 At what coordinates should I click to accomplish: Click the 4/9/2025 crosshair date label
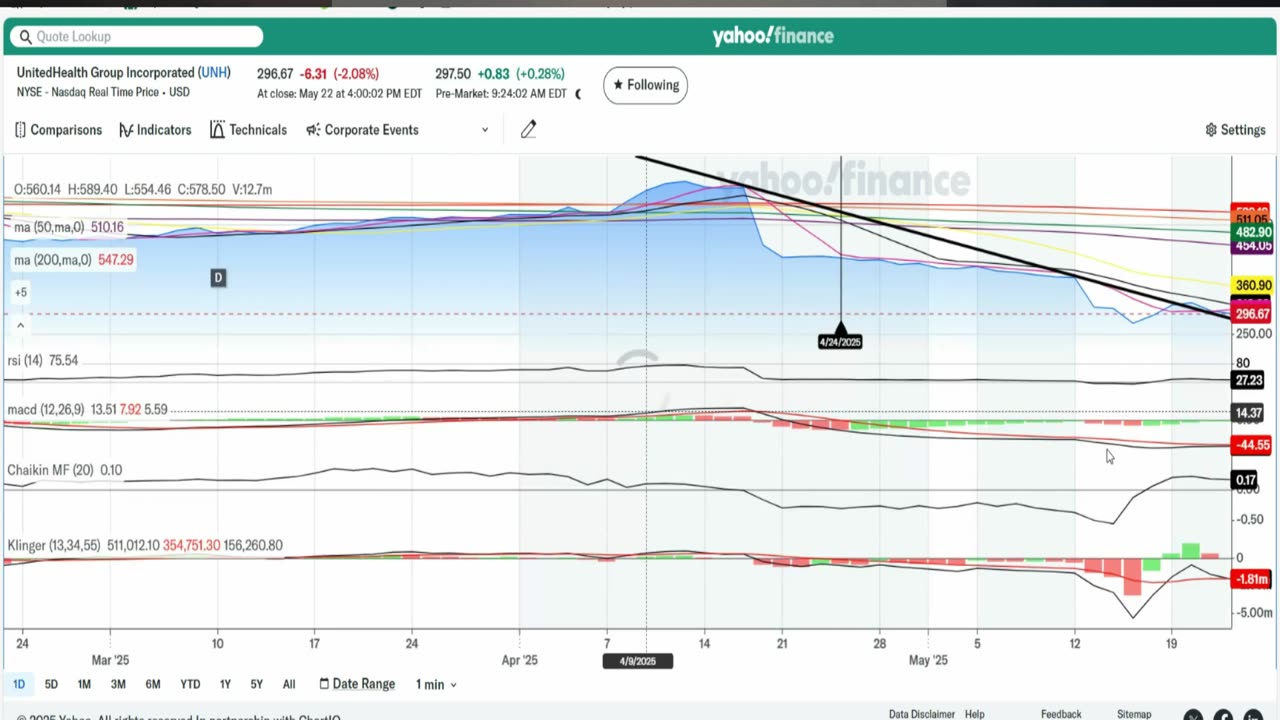[638, 661]
